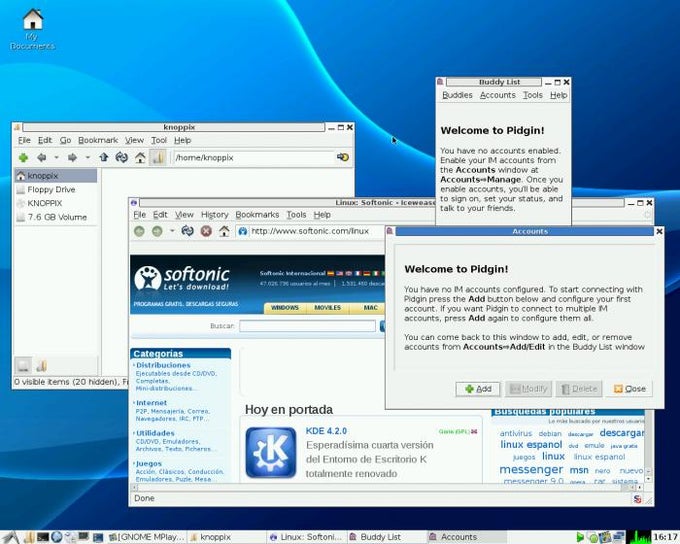680x544 pixels.
Task: Select knoppix home in side pane
Action: tap(56, 176)
